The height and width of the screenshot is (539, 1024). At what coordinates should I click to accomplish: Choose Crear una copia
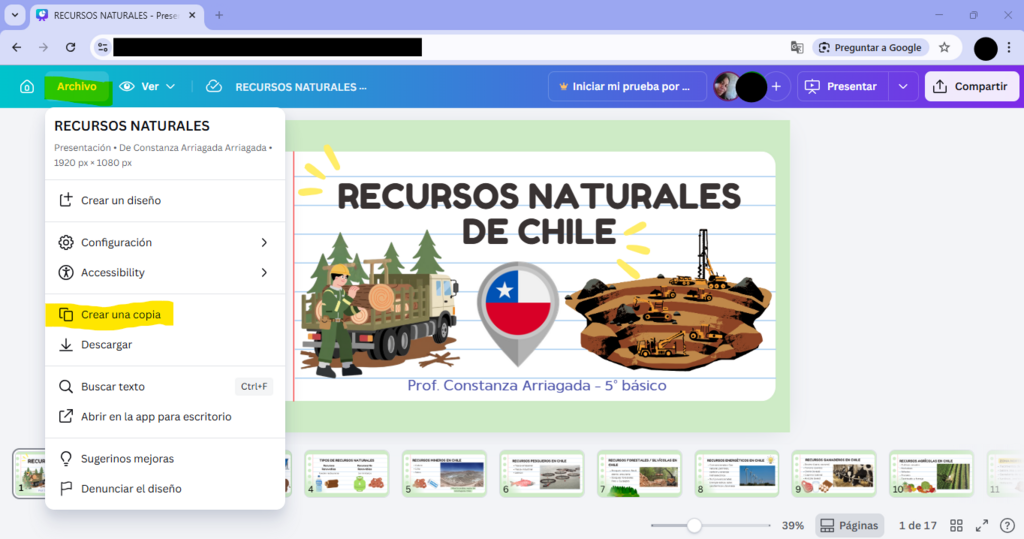[165, 314]
